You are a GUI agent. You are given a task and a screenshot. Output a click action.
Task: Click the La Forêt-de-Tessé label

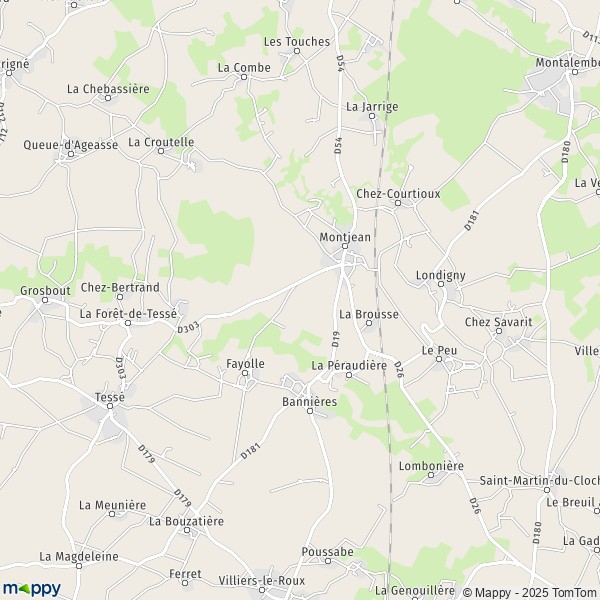coord(128,314)
